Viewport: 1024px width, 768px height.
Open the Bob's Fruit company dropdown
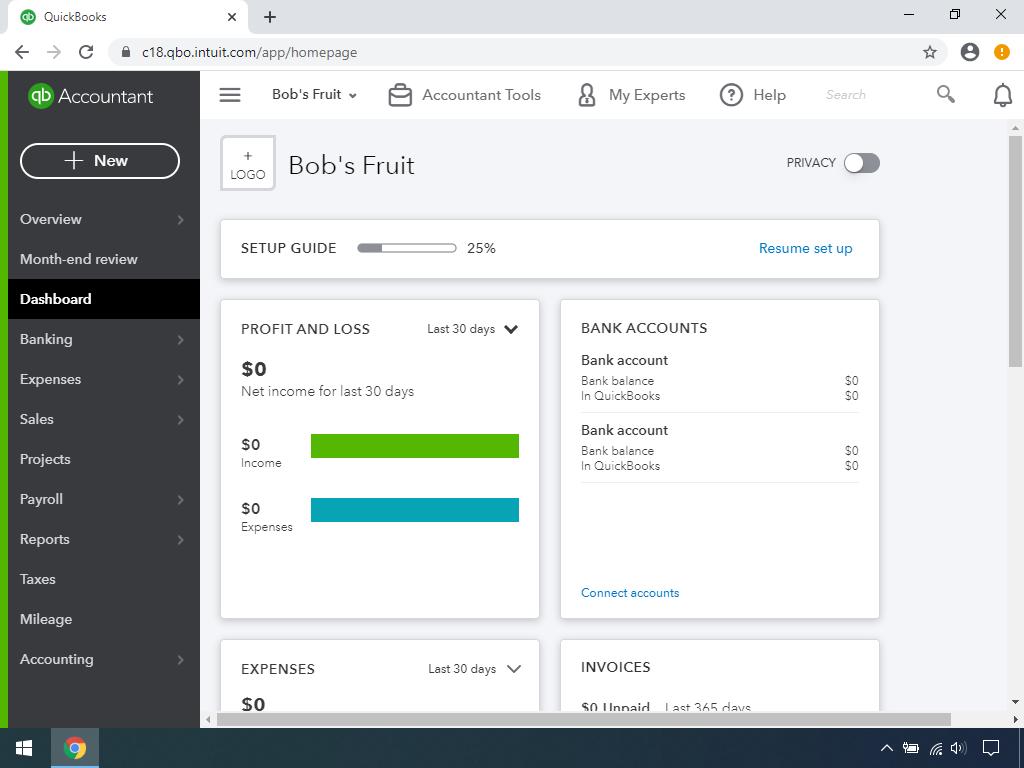click(x=314, y=95)
